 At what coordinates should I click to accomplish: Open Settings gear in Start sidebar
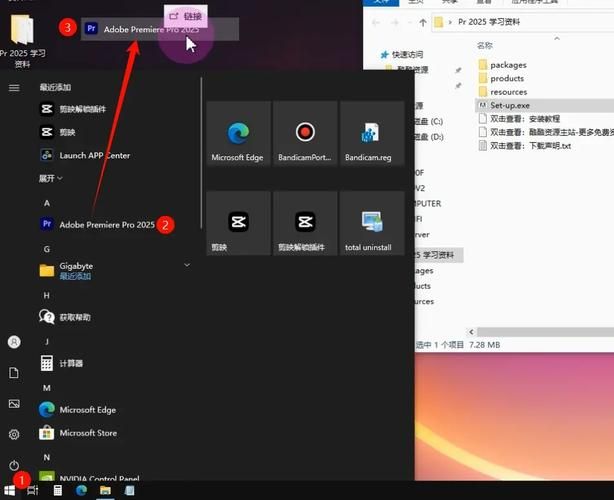tap(14, 434)
